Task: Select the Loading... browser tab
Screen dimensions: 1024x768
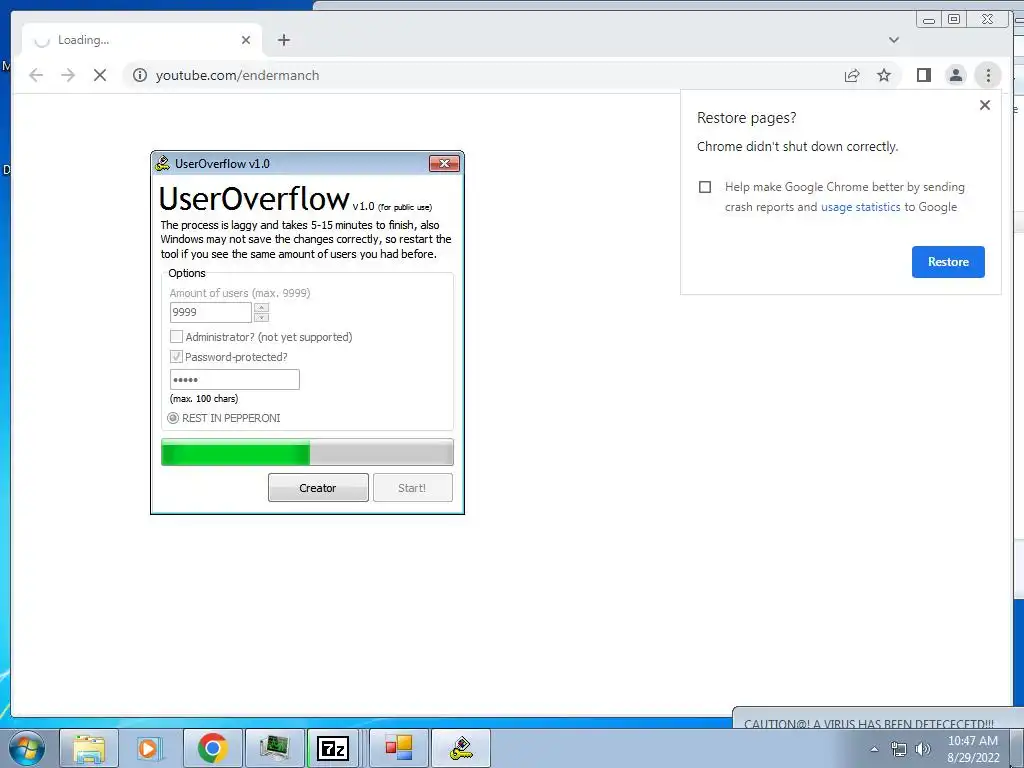Action: point(142,40)
